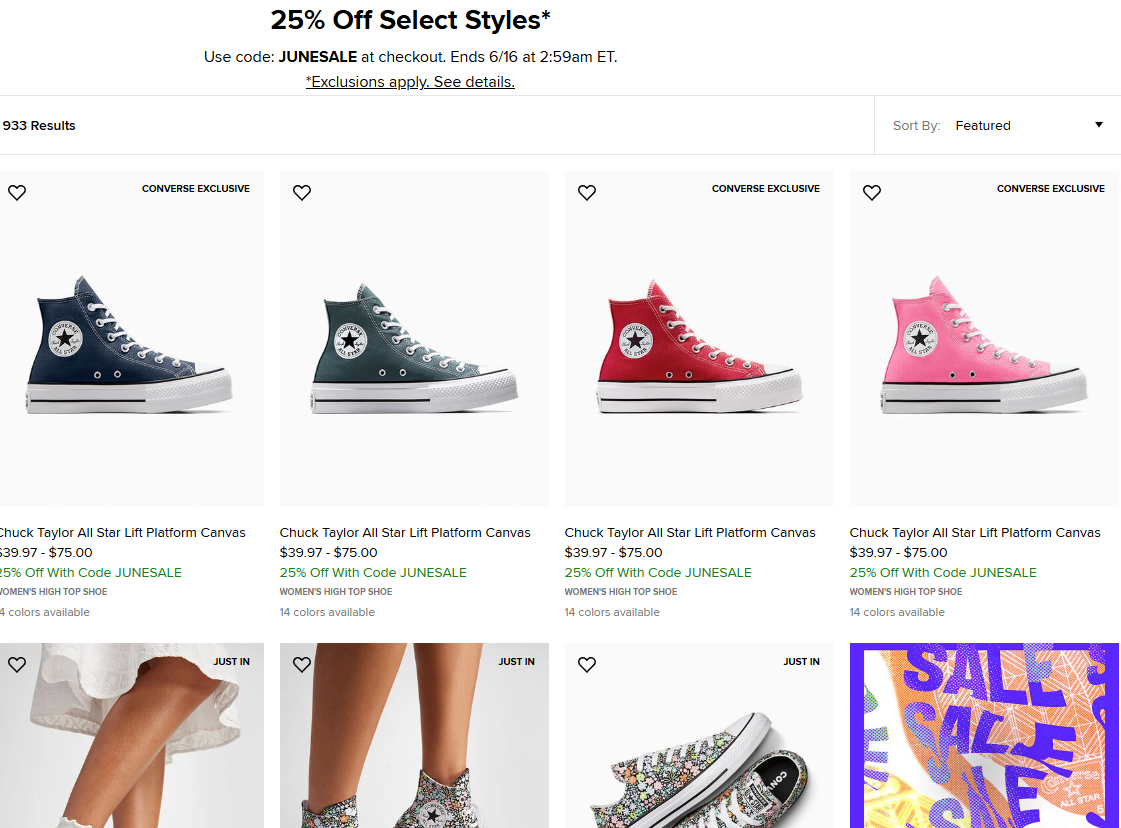Open red Chuck Taylor Lift Platform title
Viewport: 1121px width, 828px height.
click(x=690, y=532)
